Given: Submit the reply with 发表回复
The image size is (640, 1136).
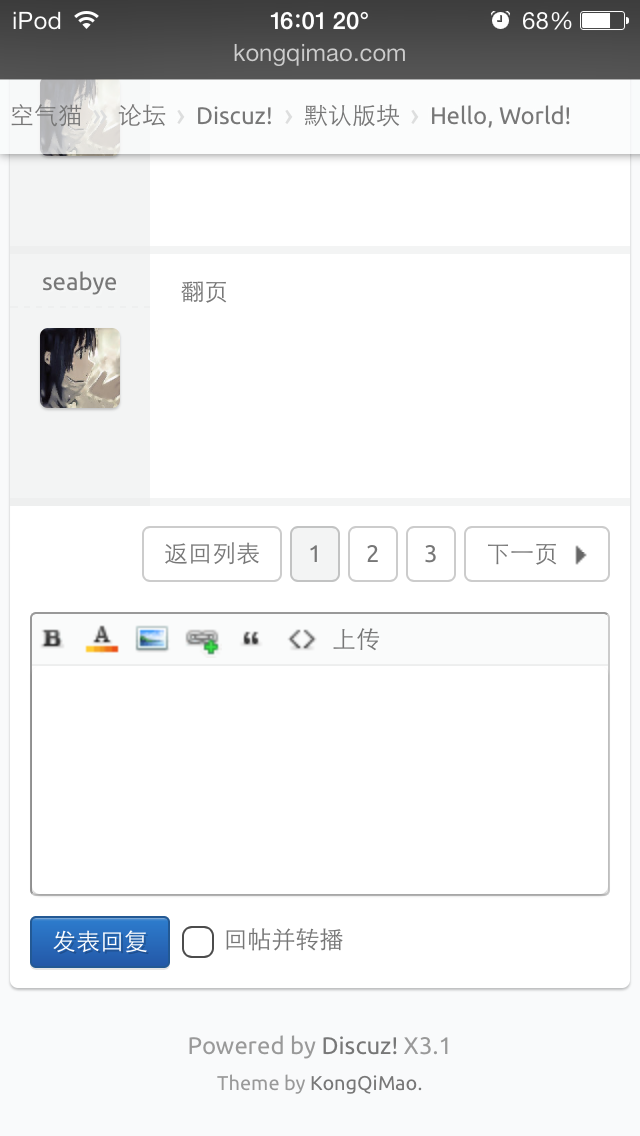Looking at the screenshot, I should click(x=100, y=942).
